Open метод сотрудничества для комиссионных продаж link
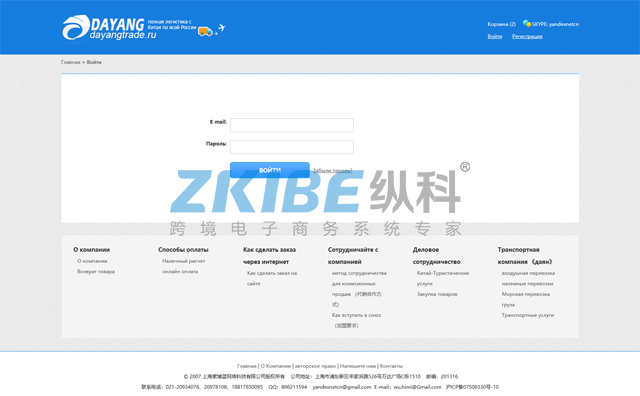This screenshot has height=396, width=640. (x=359, y=289)
